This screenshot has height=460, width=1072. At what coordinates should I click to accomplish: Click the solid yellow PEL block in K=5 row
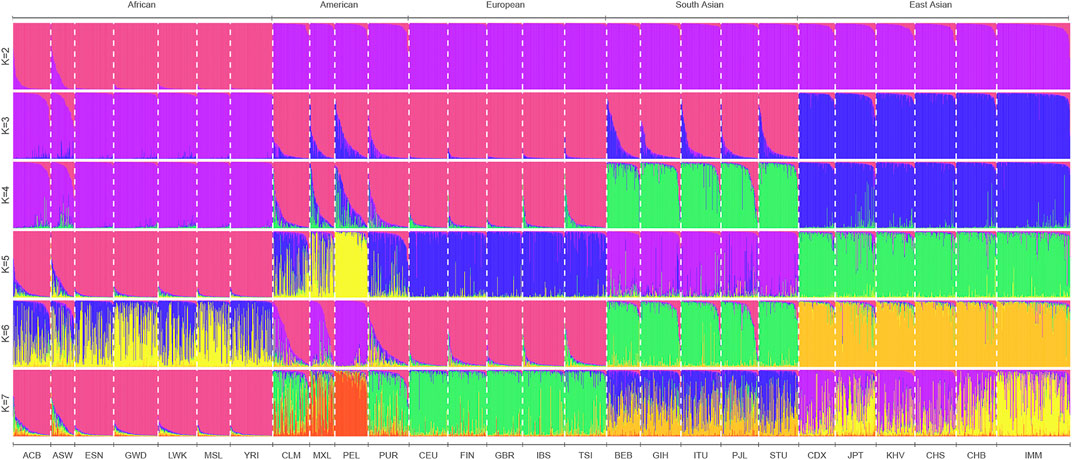tap(351, 265)
